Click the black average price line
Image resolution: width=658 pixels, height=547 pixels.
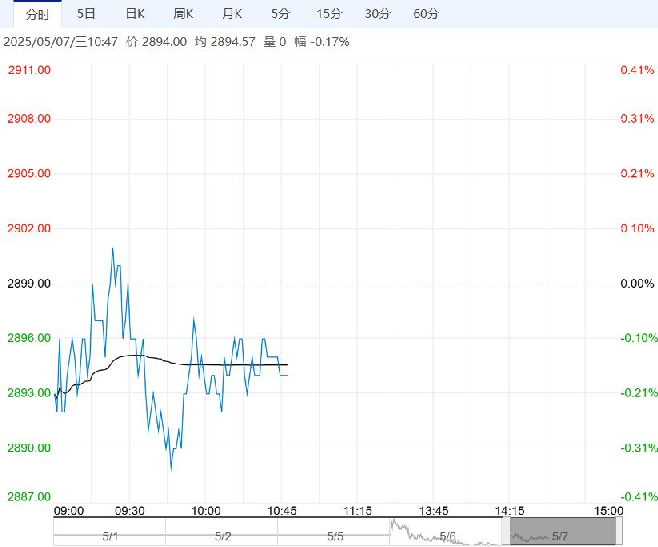point(210,364)
